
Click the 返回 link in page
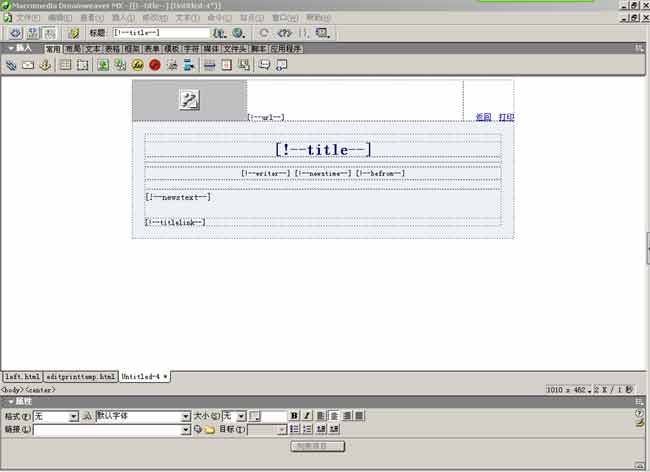pyautogui.click(x=483, y=117)
